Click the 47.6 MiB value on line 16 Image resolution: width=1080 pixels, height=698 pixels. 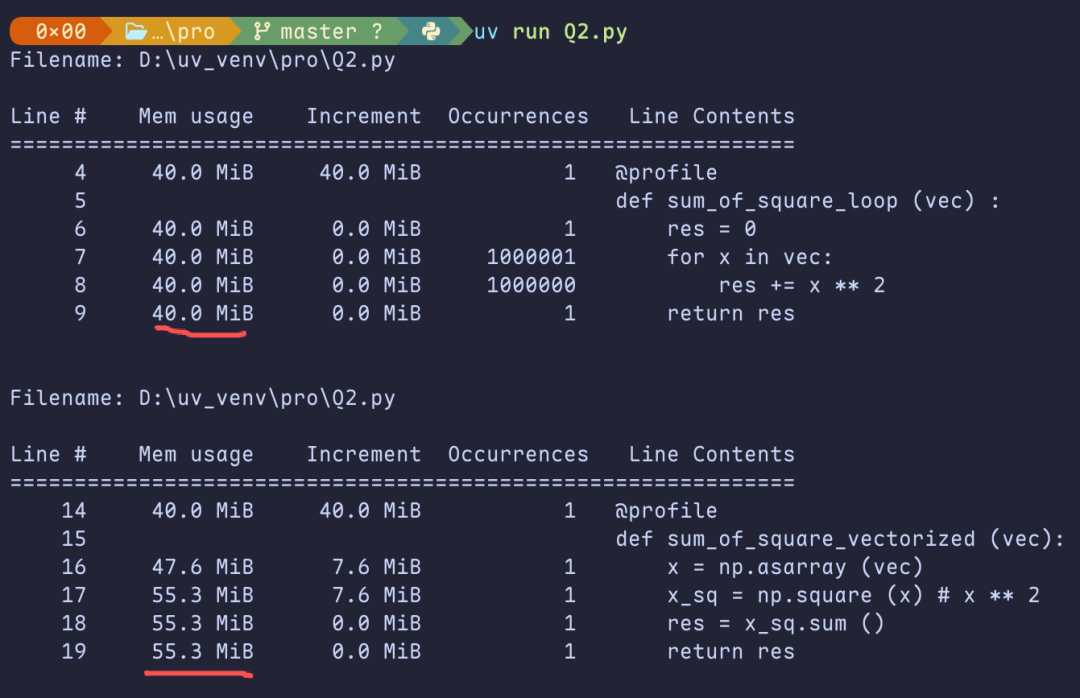(202, 567)
